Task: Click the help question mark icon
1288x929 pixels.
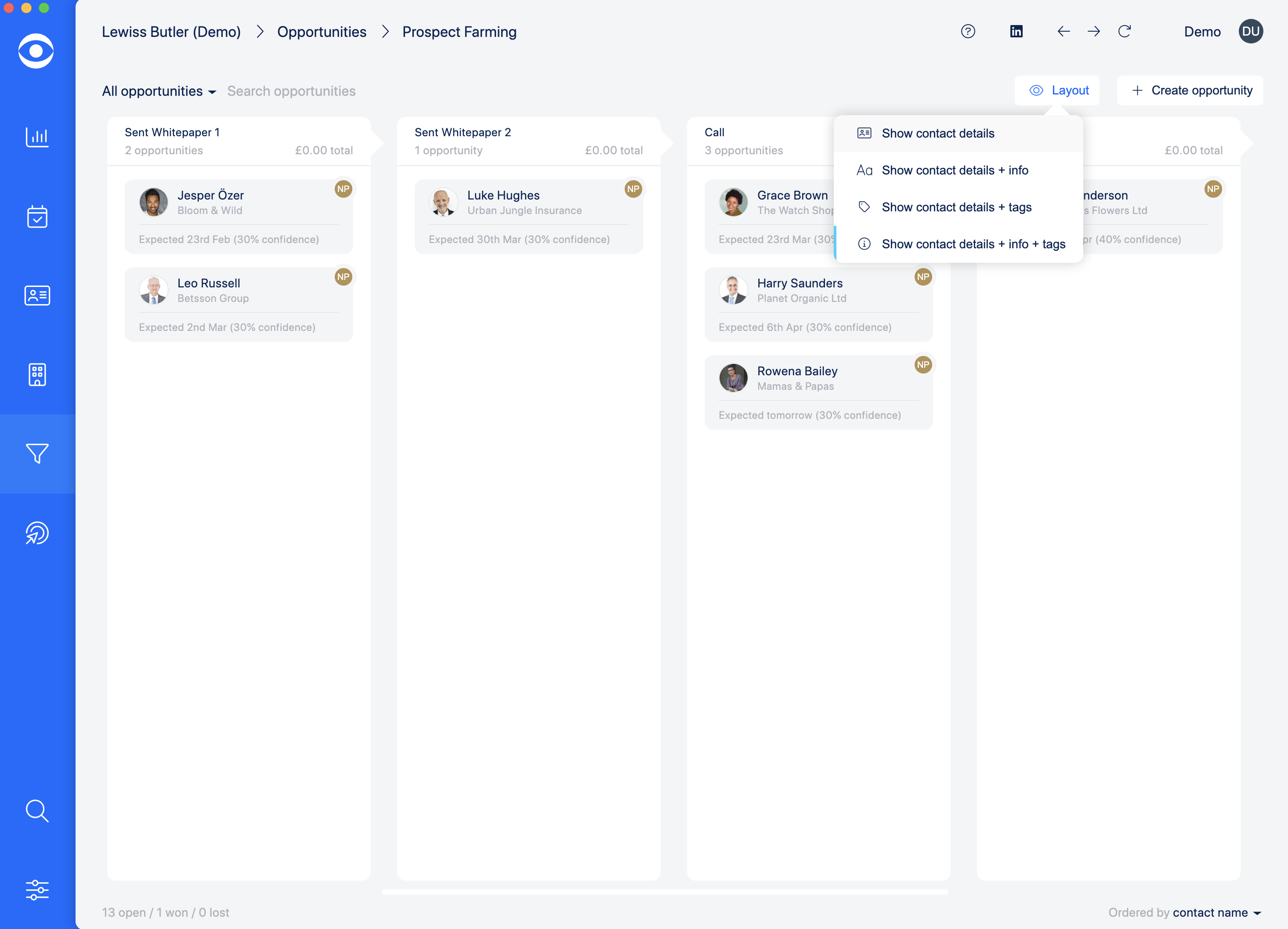Action: tap(968, 31)
